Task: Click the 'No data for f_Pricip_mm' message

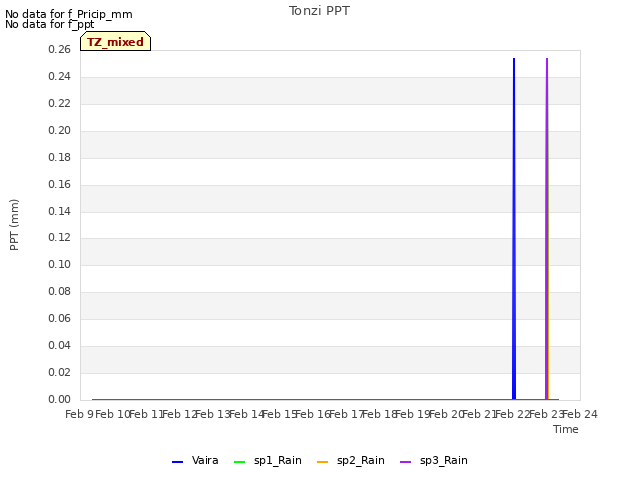Action: click(x=69, y=14)
